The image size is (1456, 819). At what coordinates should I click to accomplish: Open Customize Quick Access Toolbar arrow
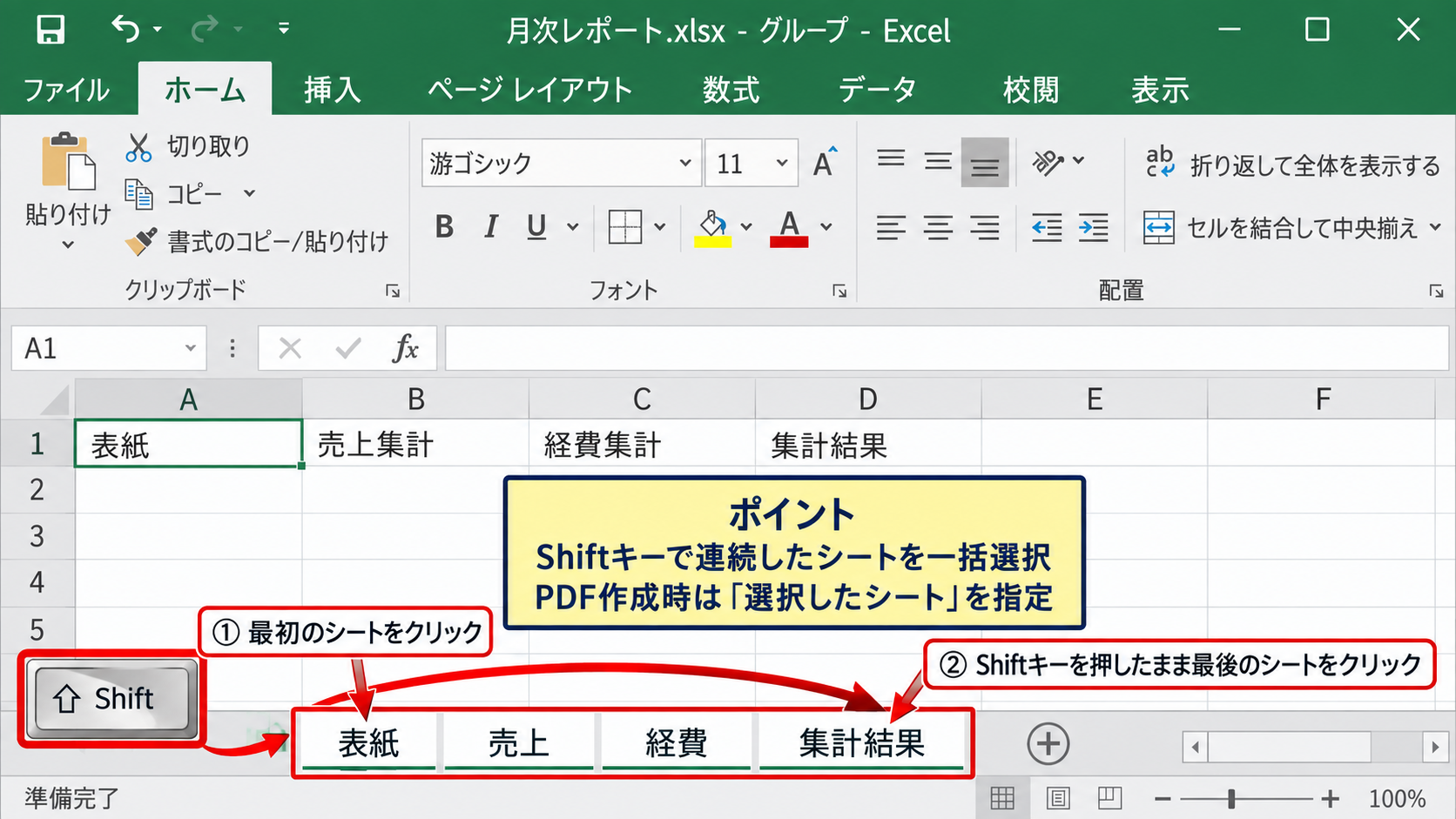click(x=283, y=30)
